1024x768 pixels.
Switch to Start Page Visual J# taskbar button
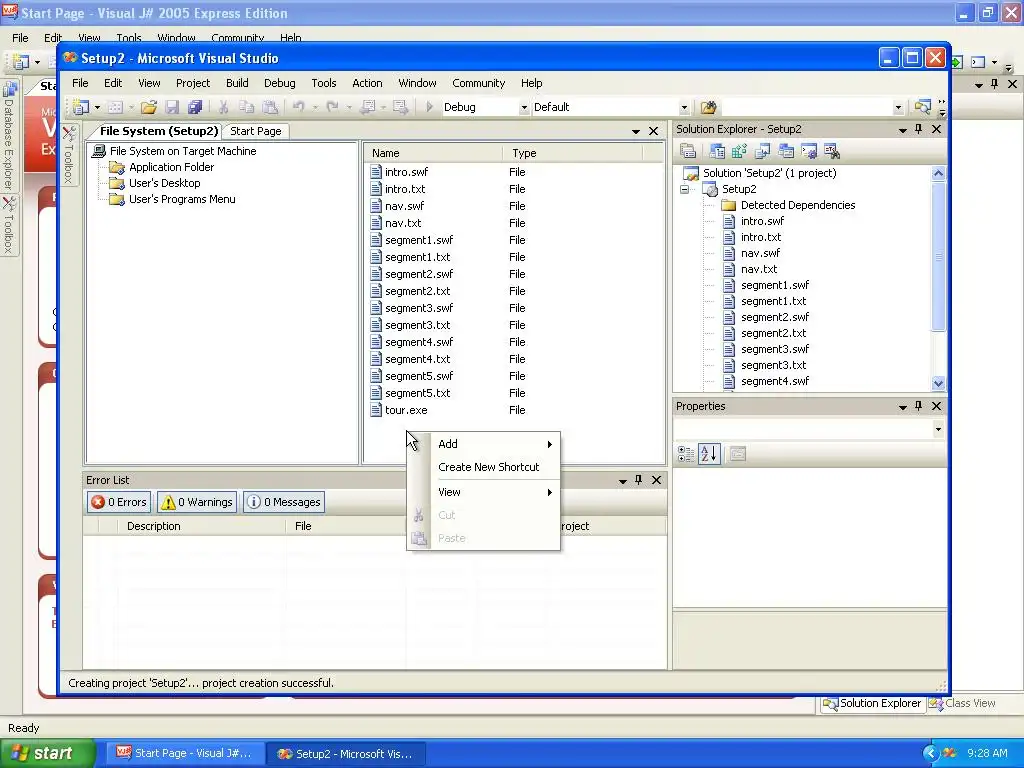click(x=185, y=753)
